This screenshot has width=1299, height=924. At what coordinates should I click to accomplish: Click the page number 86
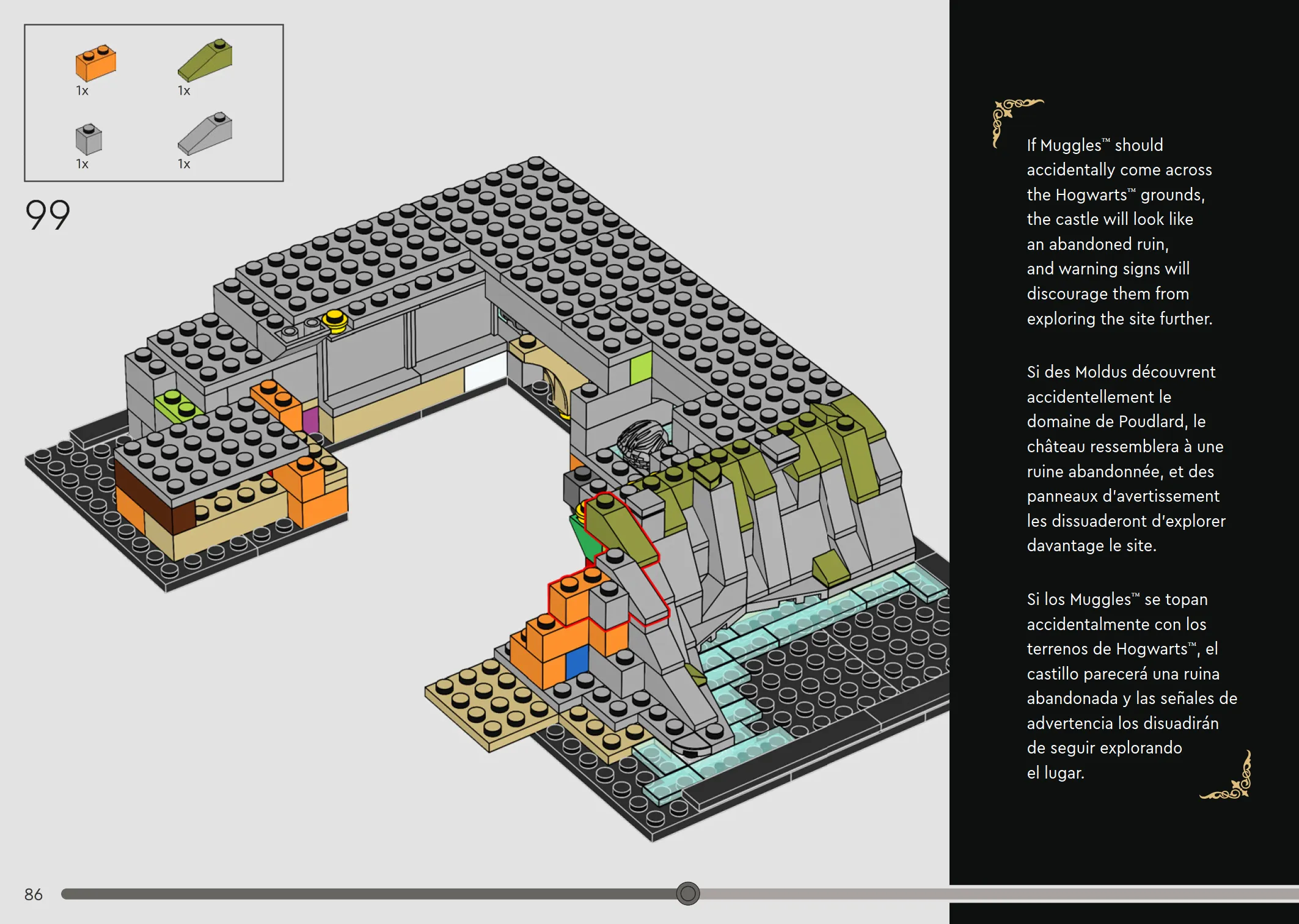pos(34,895)
